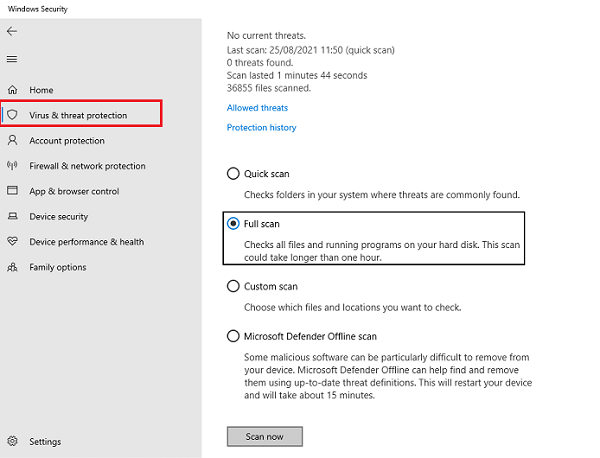Click the back arrow icon

12,31
